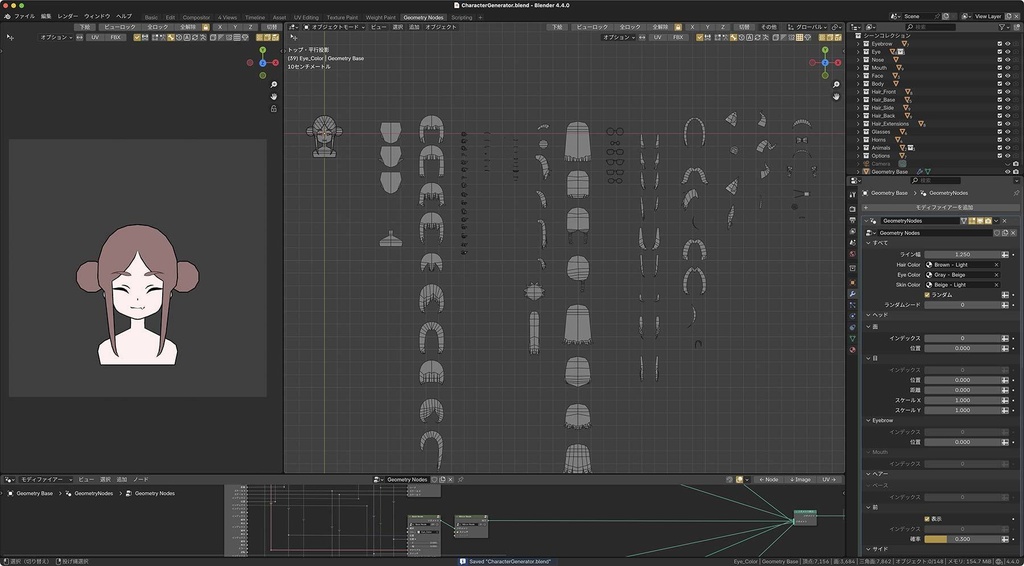Open the Object properties orange square tab
Image resolution: width=1024 pixels, height=566 pixels.
click(x=852, y=283)
